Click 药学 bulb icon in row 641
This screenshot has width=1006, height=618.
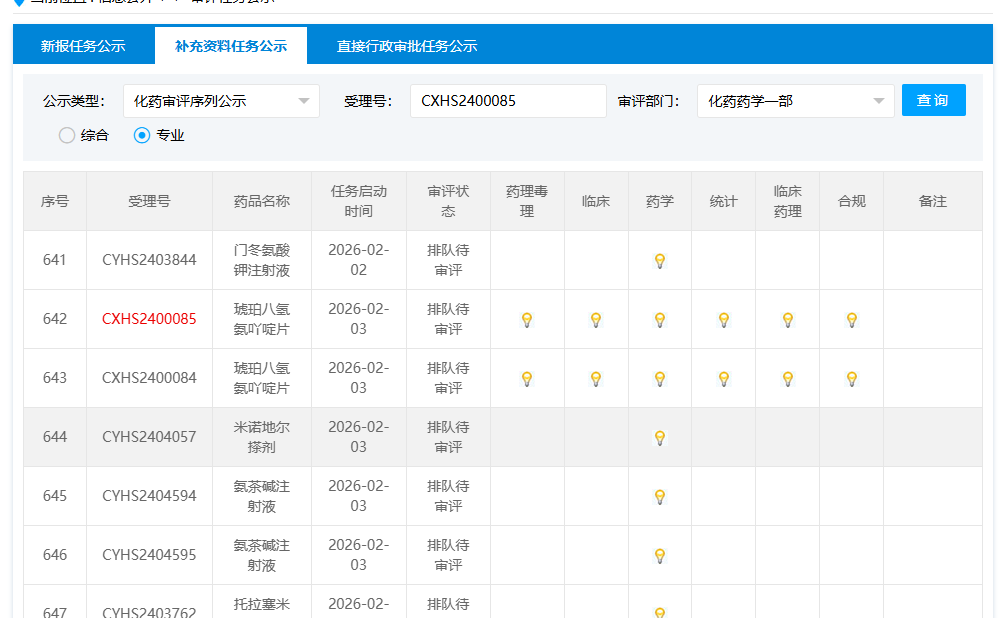(660, 261)
